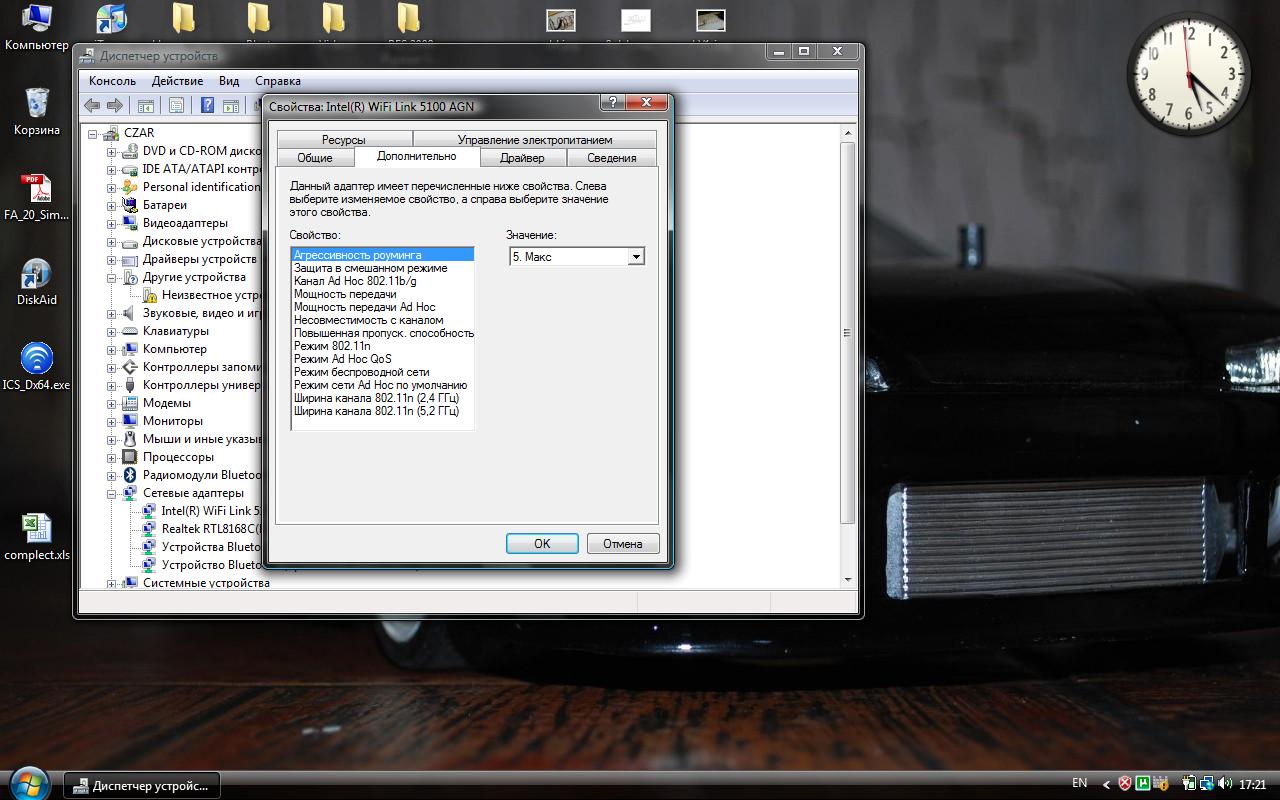Open the Управление электропитанием tab
The image size is (1280, 800).
coord(535,140)
